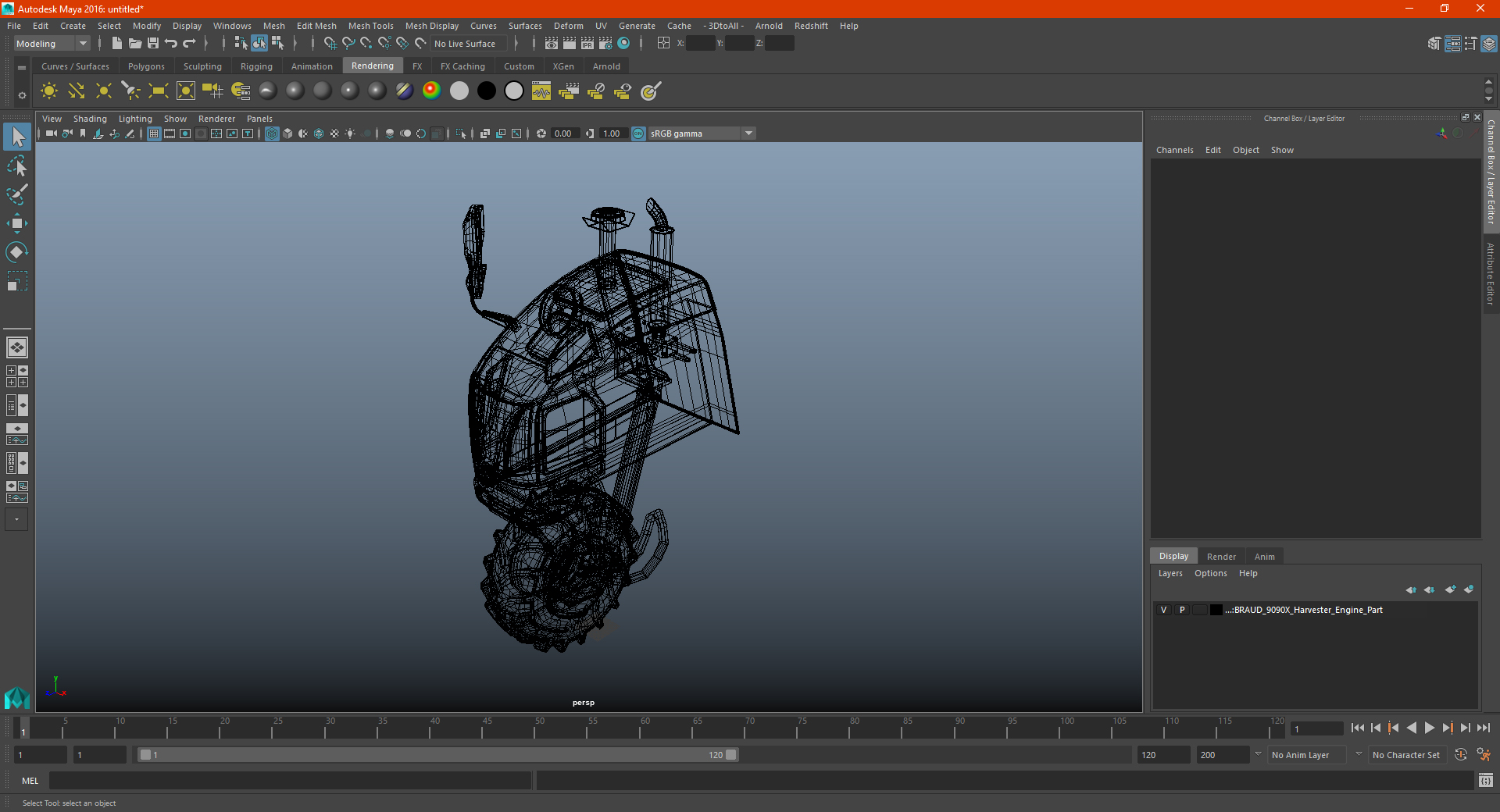Select the camera icon in panel toolbar
Viewport: 1500px width, 812px height.
coord(52,134)
